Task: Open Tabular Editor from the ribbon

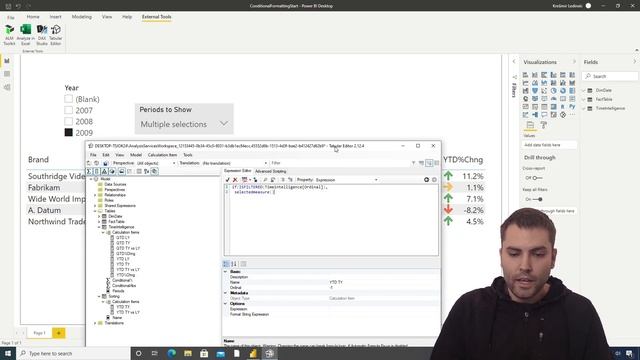Action: (x=56, y=35)
